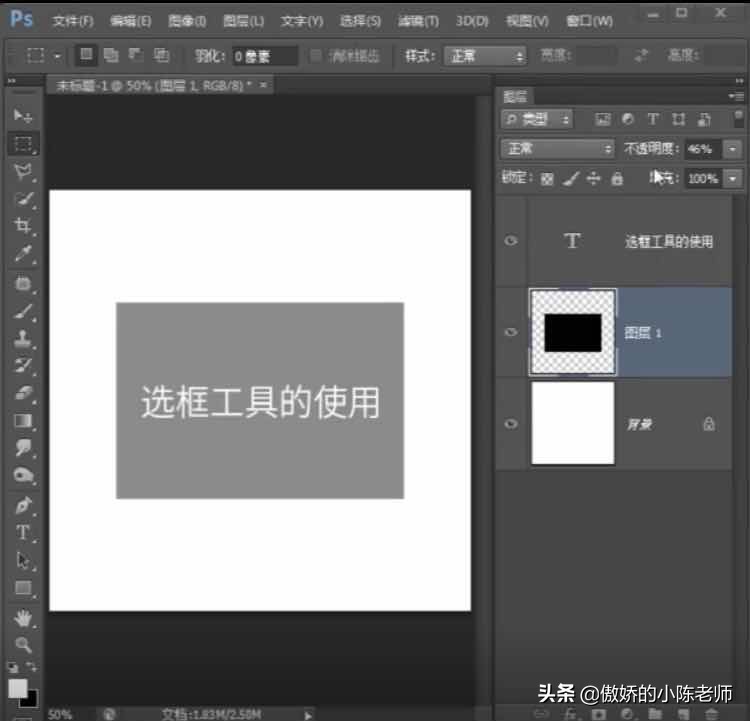Viewport: 750px width, 721px height.
Task: Open layer blend mode 正常 dropdown
Action: 557,149
